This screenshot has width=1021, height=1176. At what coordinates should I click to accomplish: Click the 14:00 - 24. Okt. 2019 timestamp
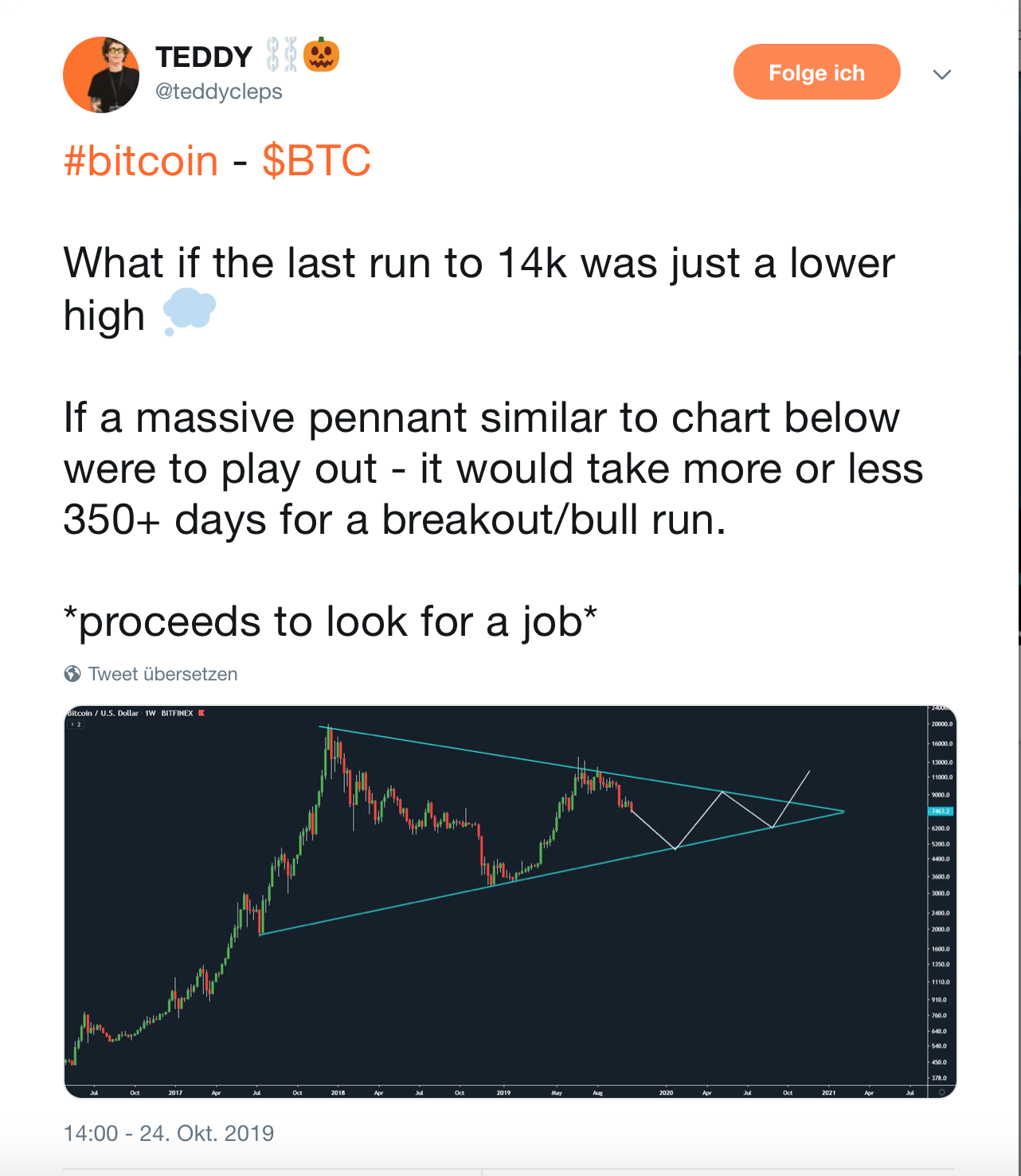169,1133
